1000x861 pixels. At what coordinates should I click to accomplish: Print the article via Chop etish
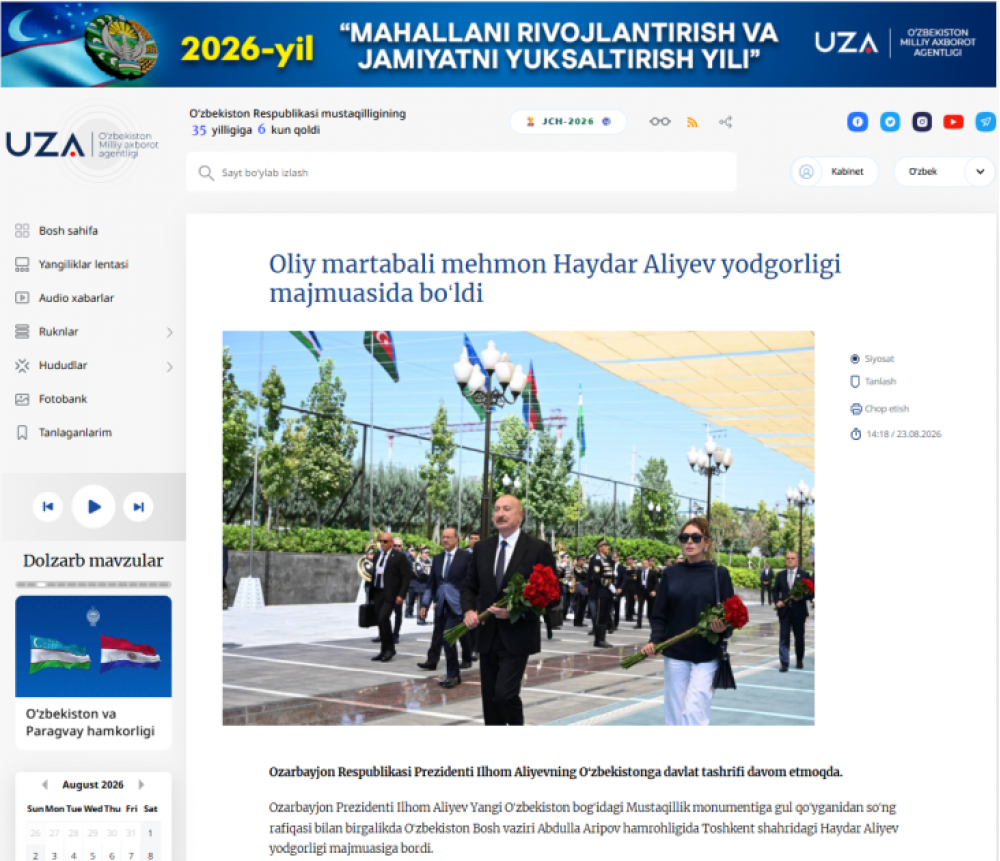tap(879, 409)
